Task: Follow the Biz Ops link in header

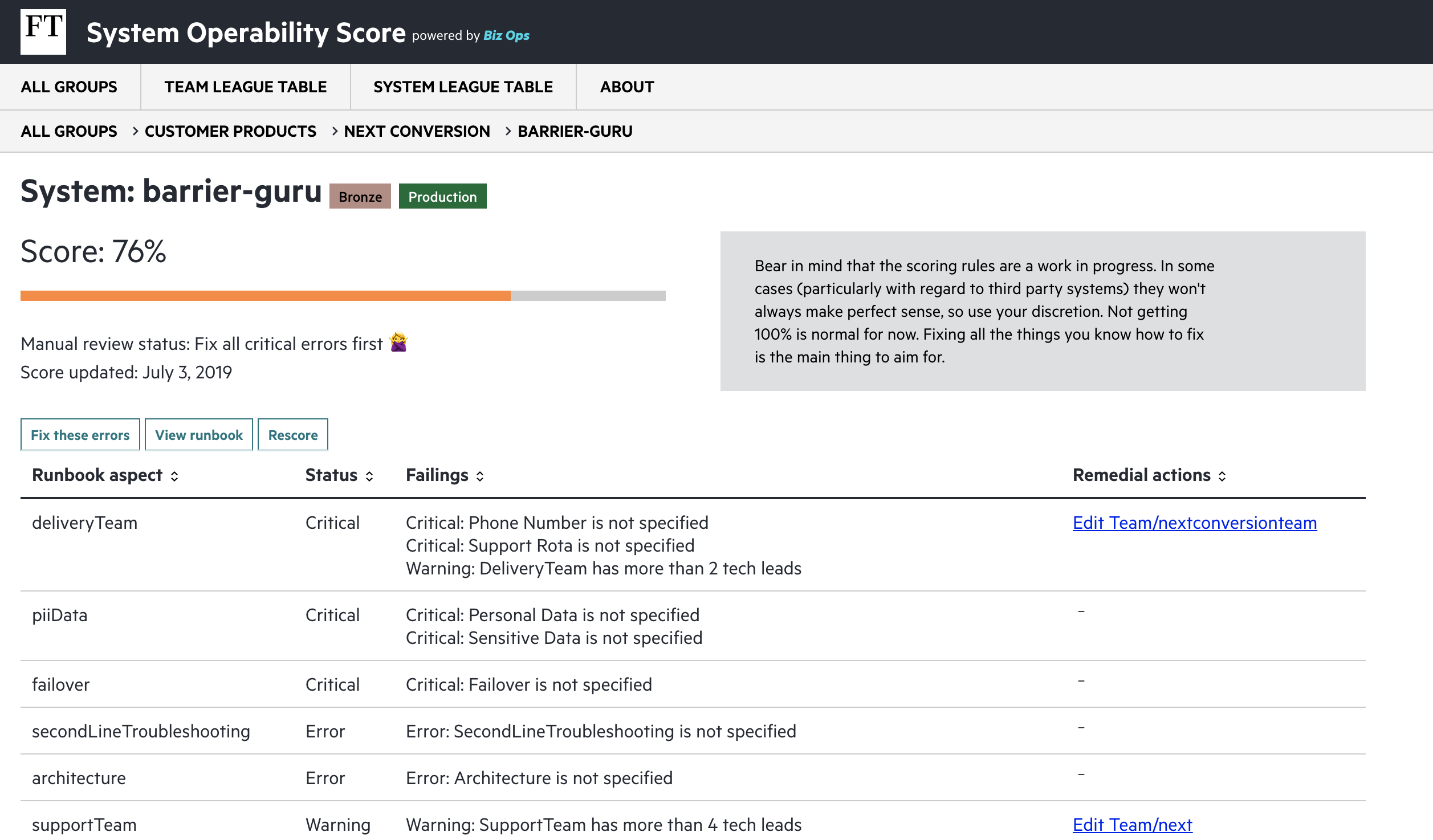Action: pos(506,35)
